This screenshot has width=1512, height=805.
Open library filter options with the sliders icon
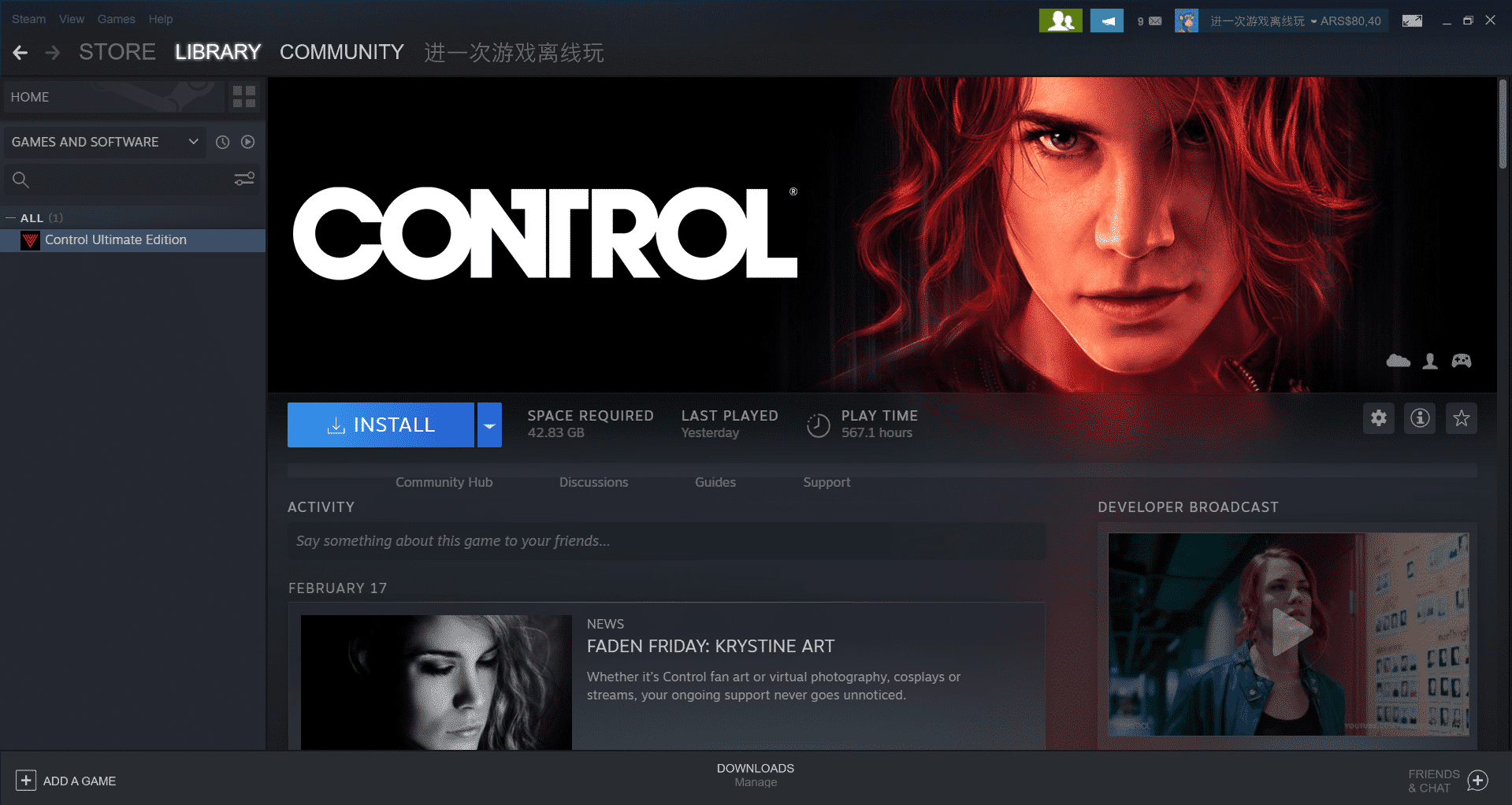243,179
